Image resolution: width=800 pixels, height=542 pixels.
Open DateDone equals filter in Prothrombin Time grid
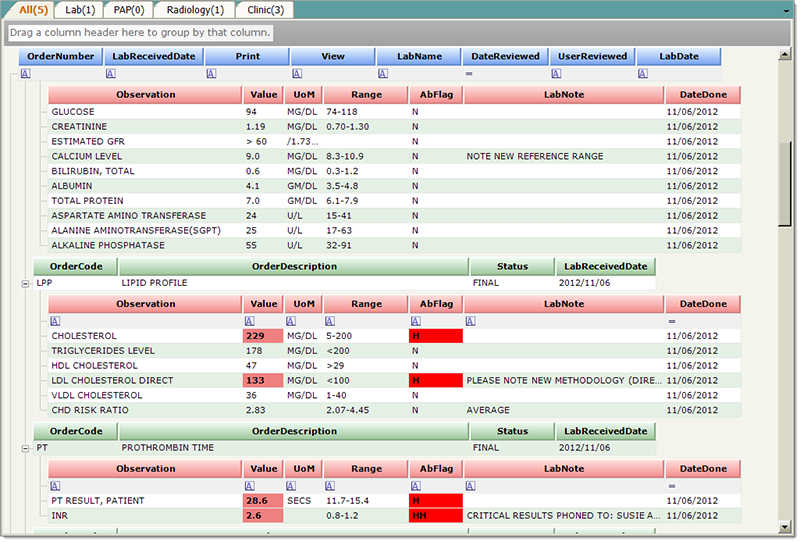point(672,486)
